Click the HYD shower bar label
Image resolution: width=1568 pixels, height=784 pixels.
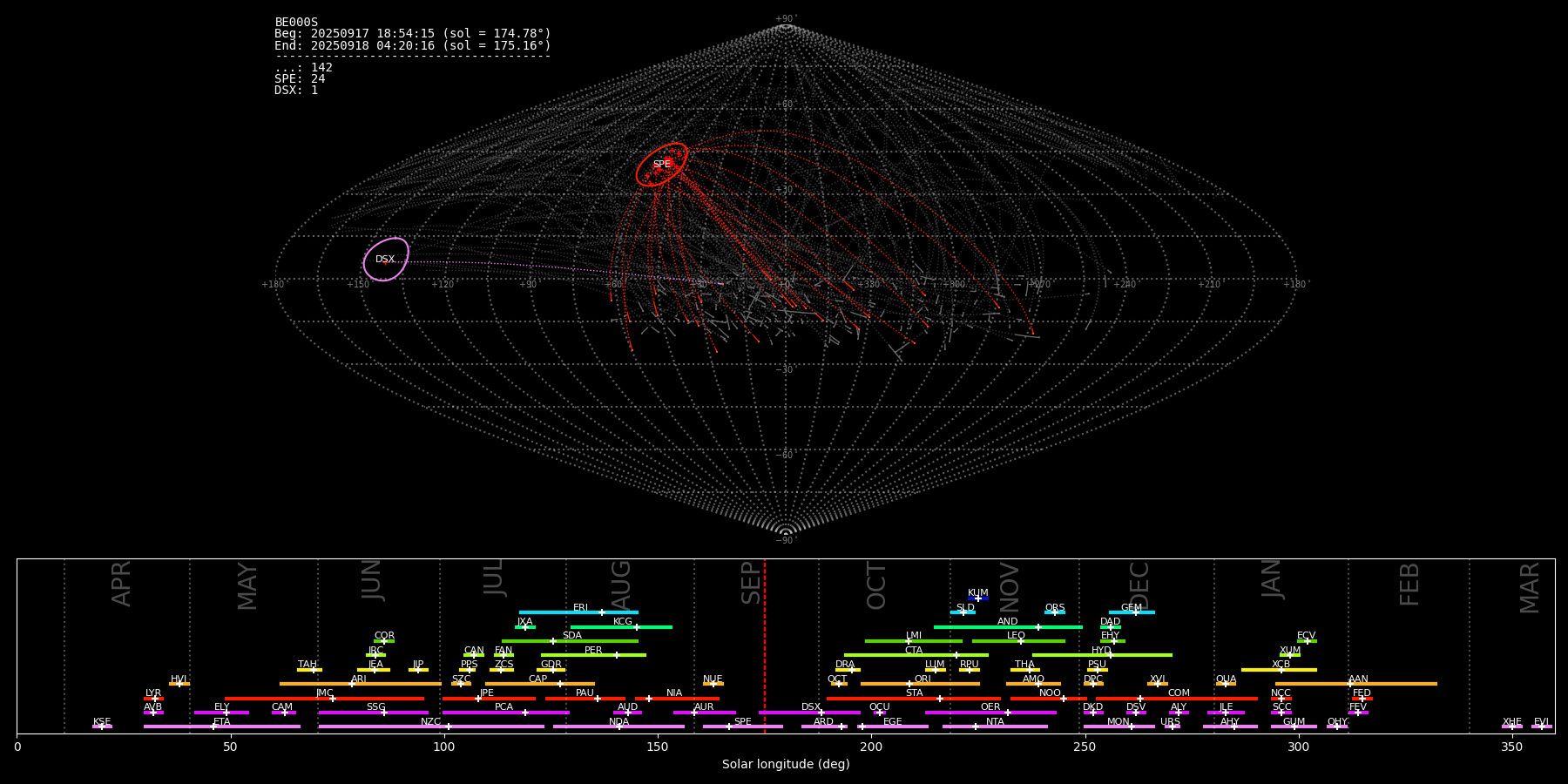[x=1102, y=651]
